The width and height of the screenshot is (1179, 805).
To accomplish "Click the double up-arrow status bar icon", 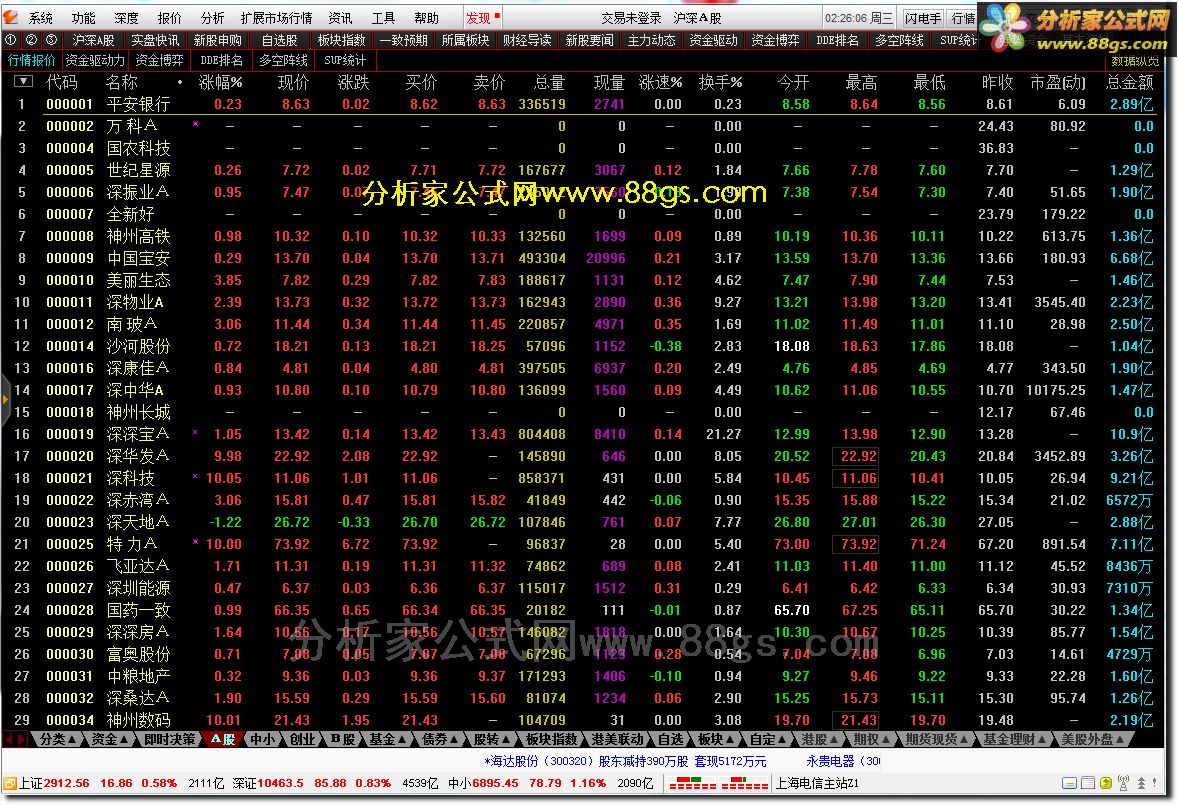I will (x=1141, y=783).
